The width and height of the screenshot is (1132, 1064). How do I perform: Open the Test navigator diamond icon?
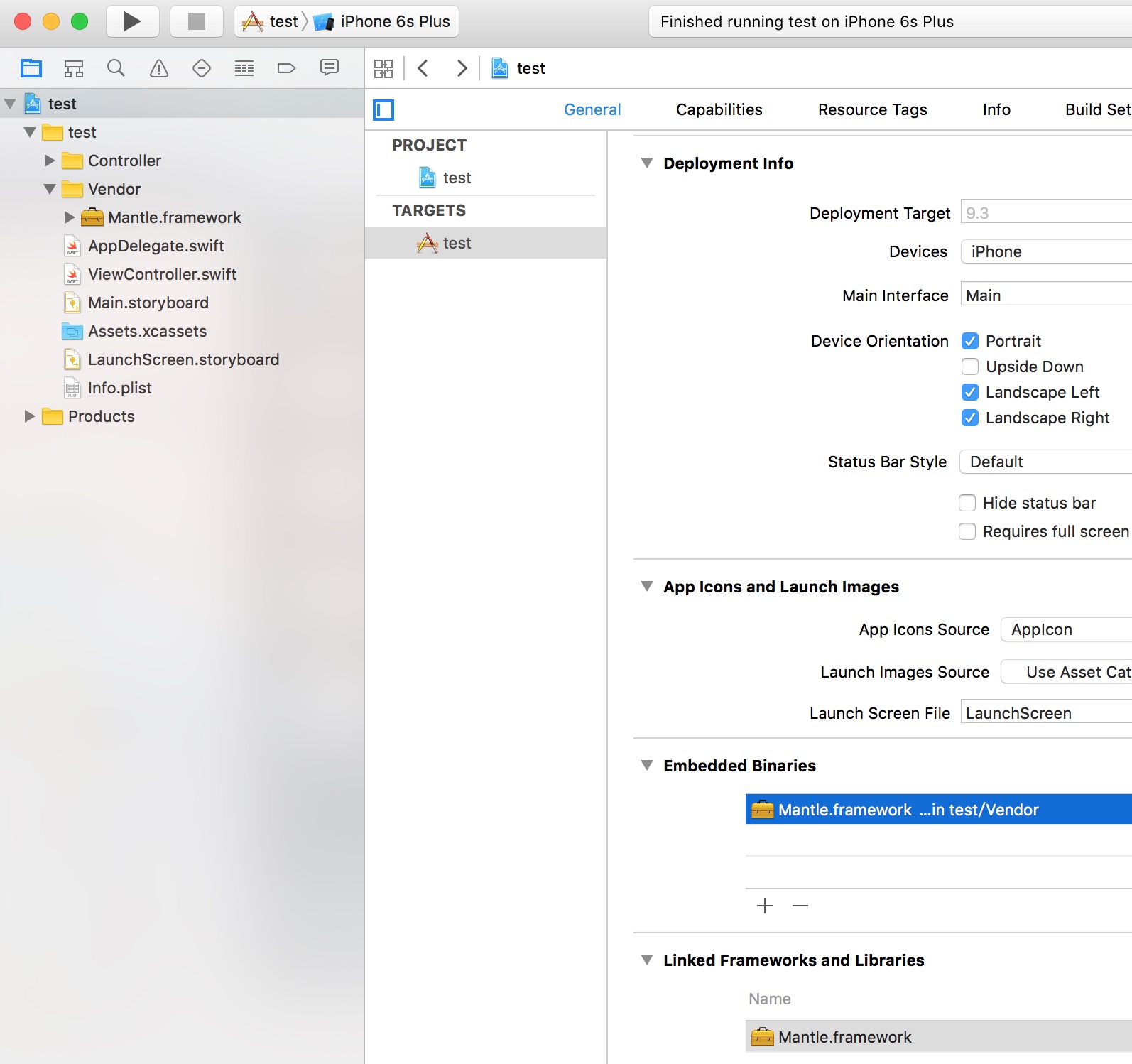coord(202,68)
